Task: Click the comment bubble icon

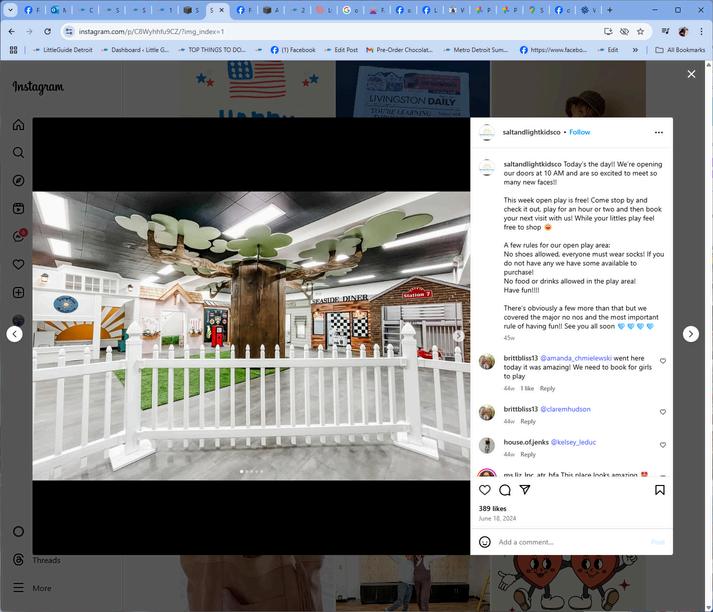Action: point(505,490)
